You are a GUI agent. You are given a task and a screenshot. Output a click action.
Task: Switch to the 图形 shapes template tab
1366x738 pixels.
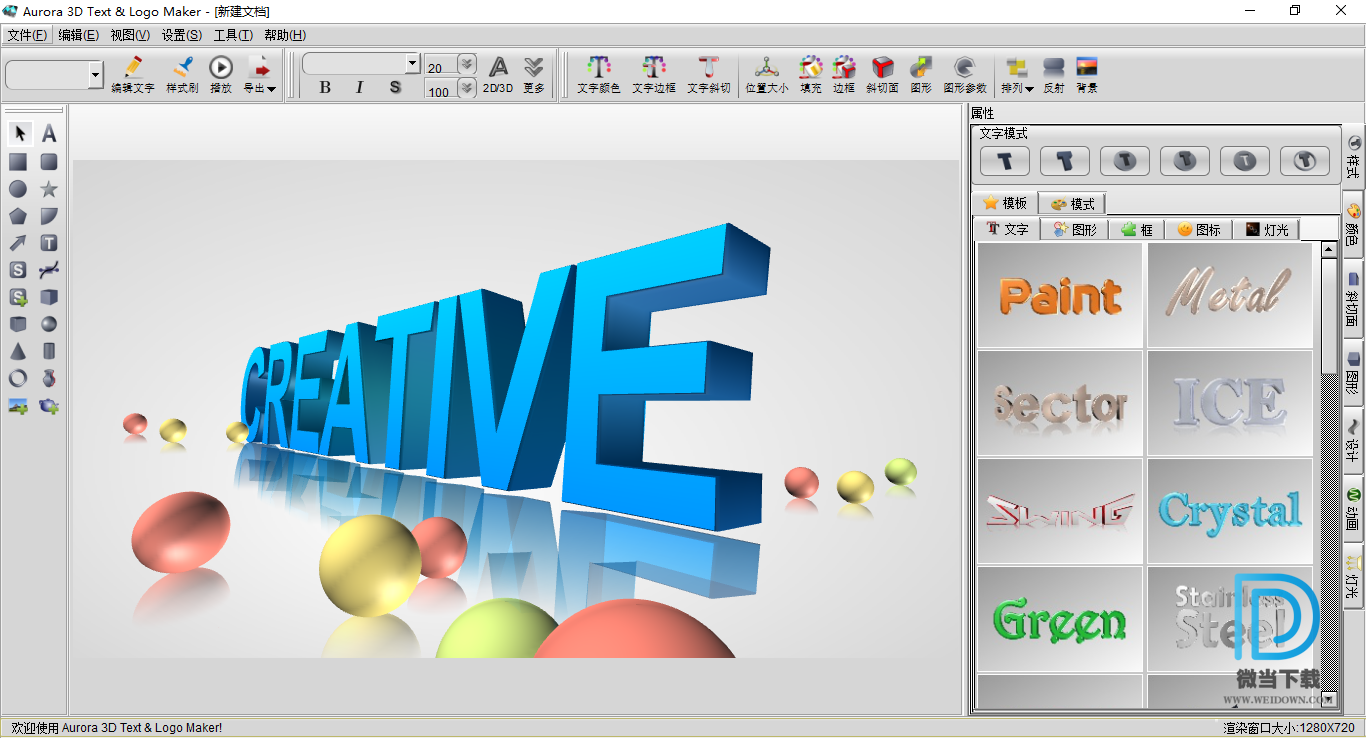(1074, 229)
